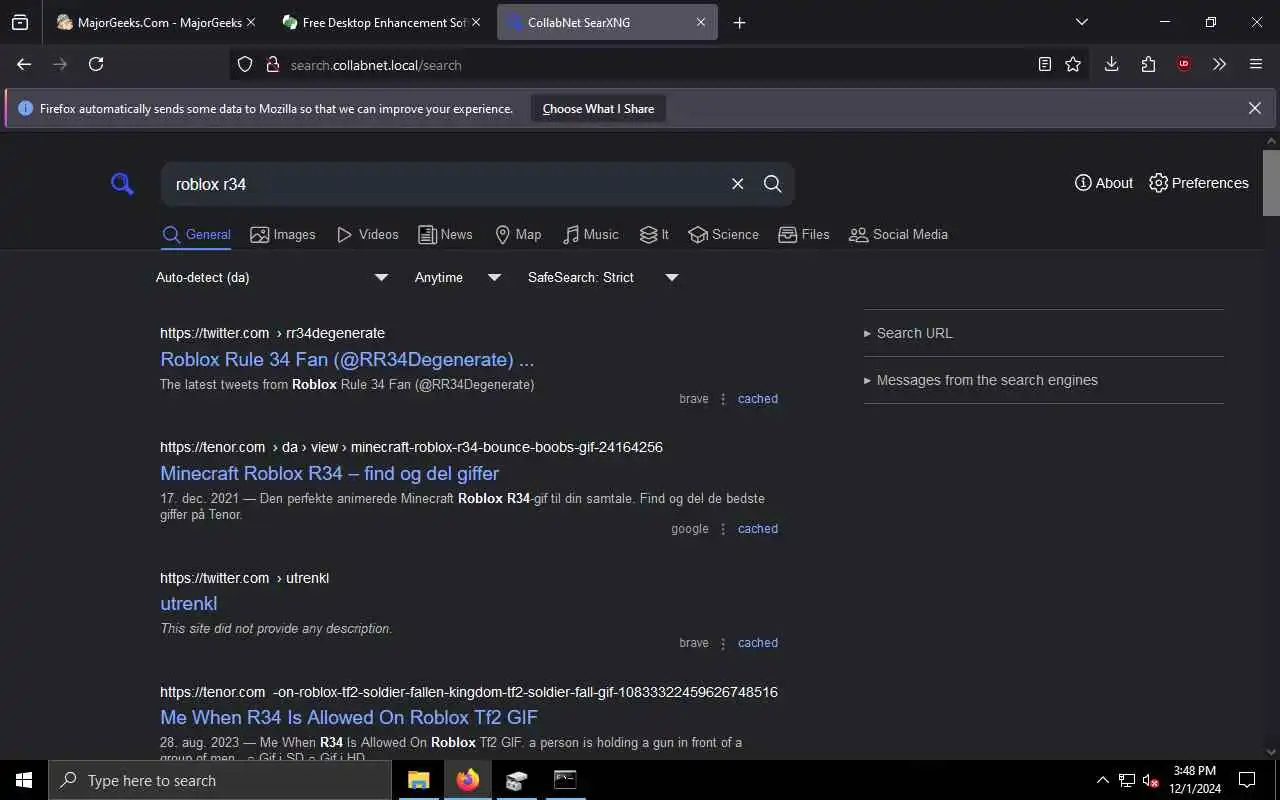Click the Firefox taskbar icon
This screenshot has height=800, width=1280.
pos(468,780)
